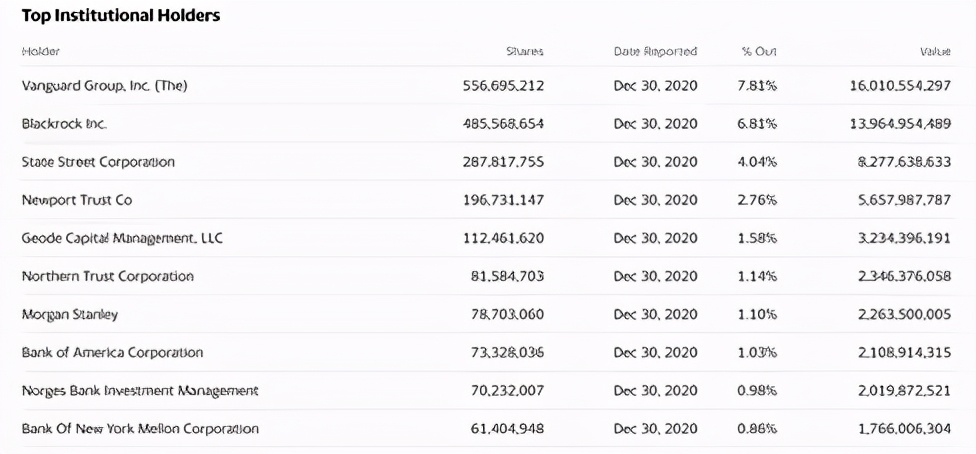Click Blackrock's 6.81% out value

[x=757, y=124]
